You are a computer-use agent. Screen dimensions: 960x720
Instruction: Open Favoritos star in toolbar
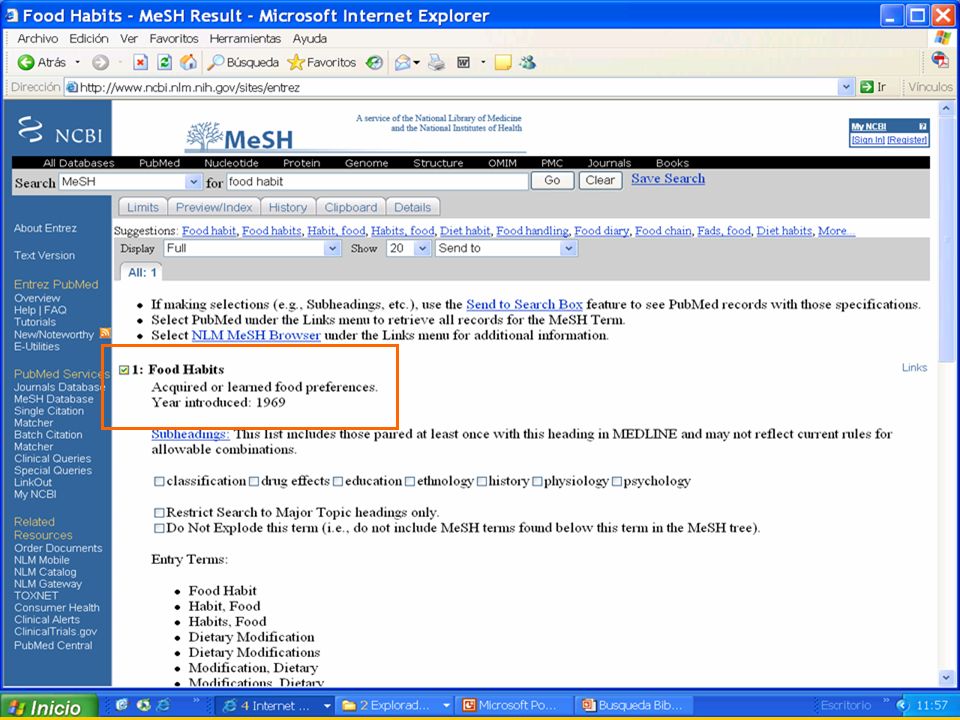[x=296, y=62]
